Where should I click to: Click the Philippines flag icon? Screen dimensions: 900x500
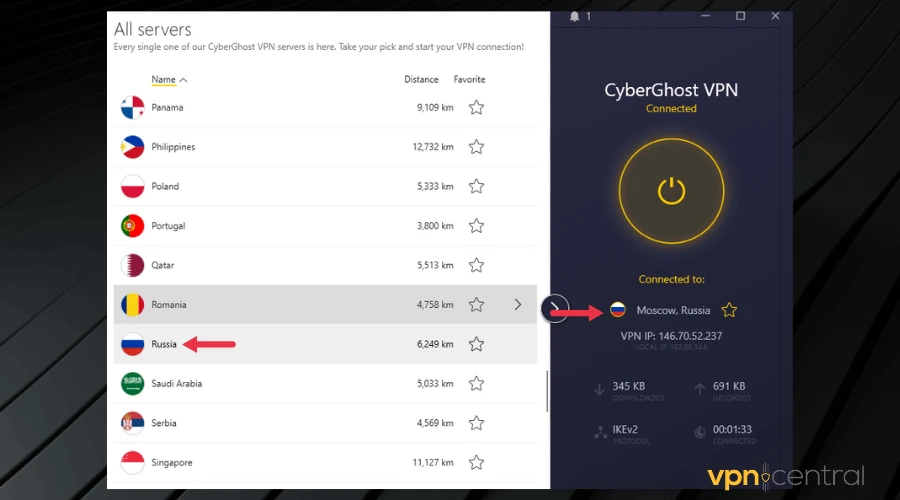point(133,147)
